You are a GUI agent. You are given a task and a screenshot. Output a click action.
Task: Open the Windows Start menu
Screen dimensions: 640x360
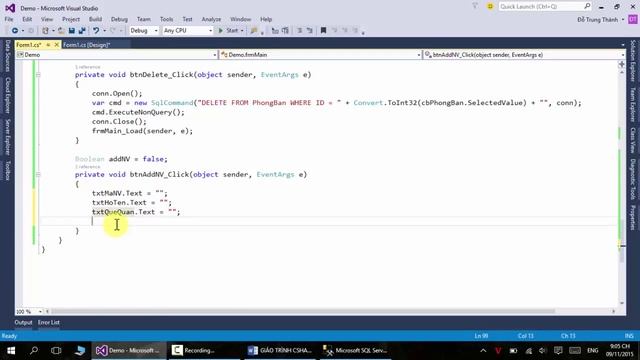coord(11,351)
